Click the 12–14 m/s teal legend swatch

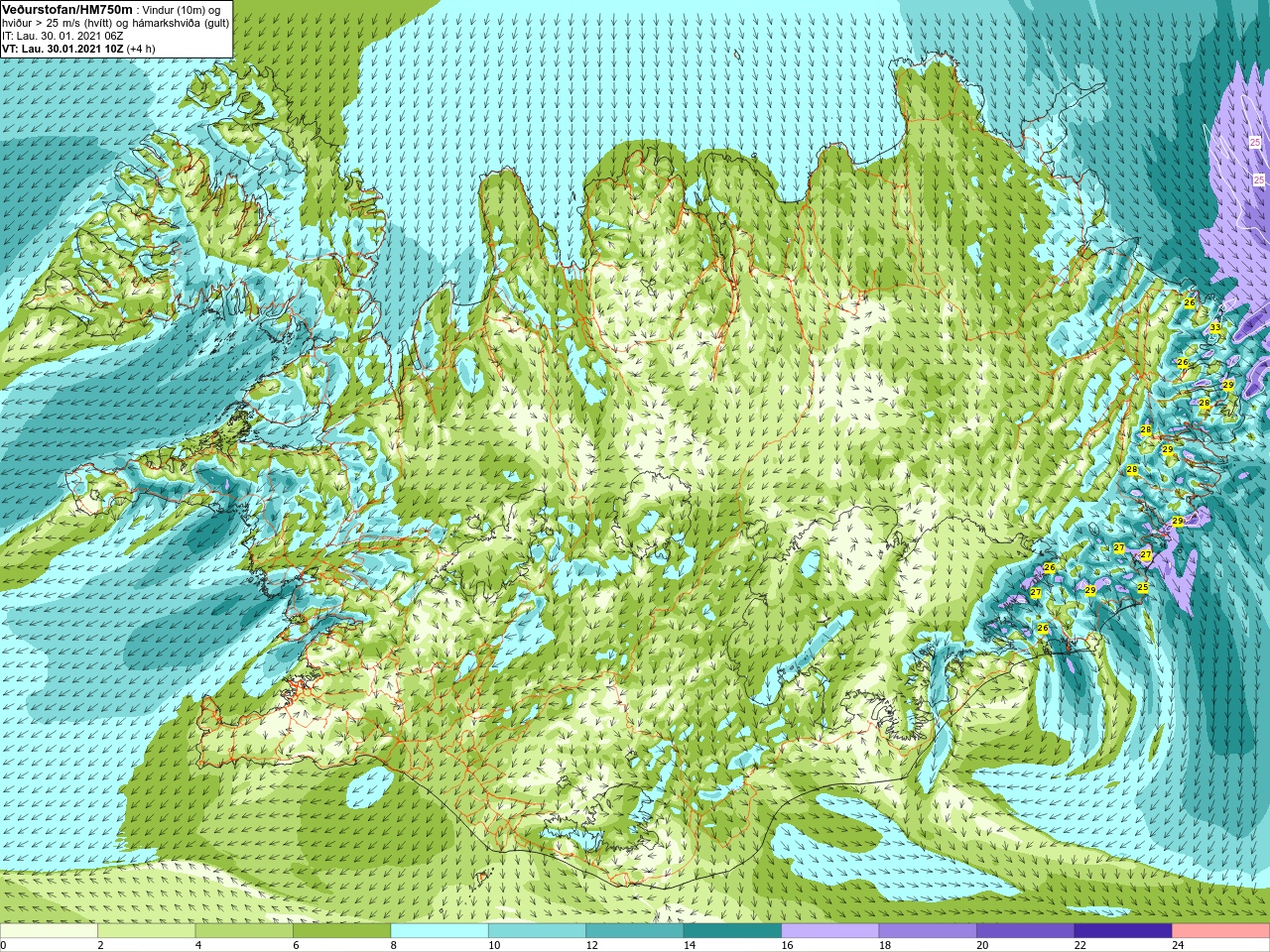point(635,931)
